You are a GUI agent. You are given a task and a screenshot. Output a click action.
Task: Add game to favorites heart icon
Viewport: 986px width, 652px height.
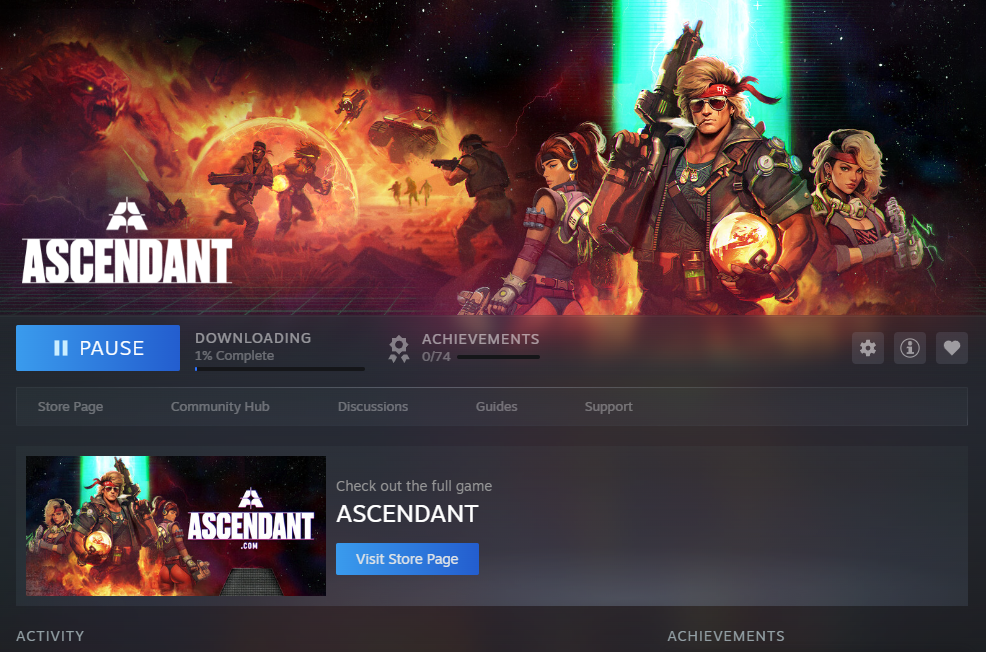coord(951,348)
